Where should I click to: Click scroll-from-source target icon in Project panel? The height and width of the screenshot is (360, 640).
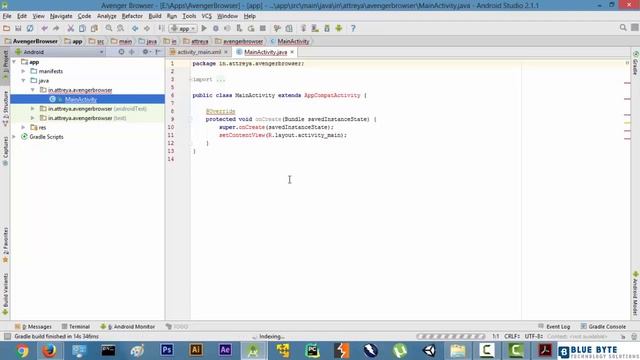[121, 52]
